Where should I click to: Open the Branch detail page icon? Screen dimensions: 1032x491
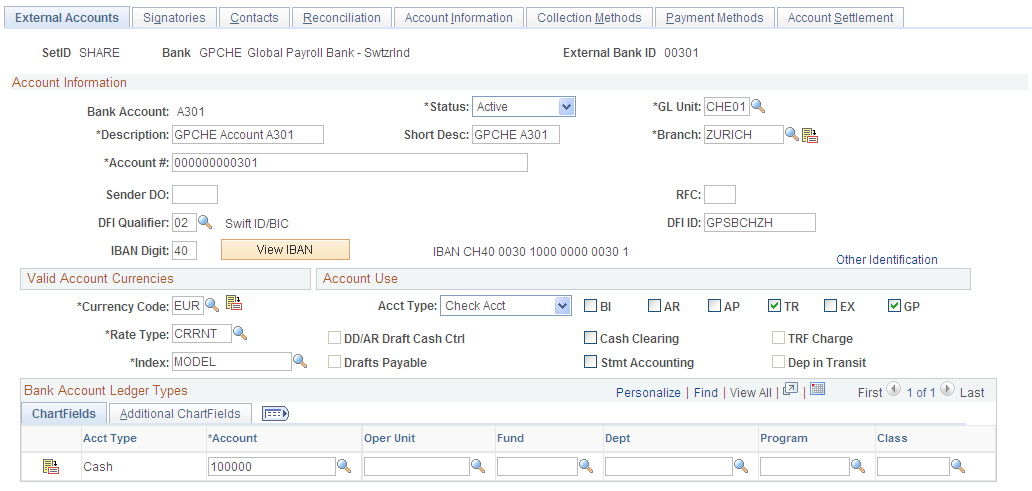point(810,136)
